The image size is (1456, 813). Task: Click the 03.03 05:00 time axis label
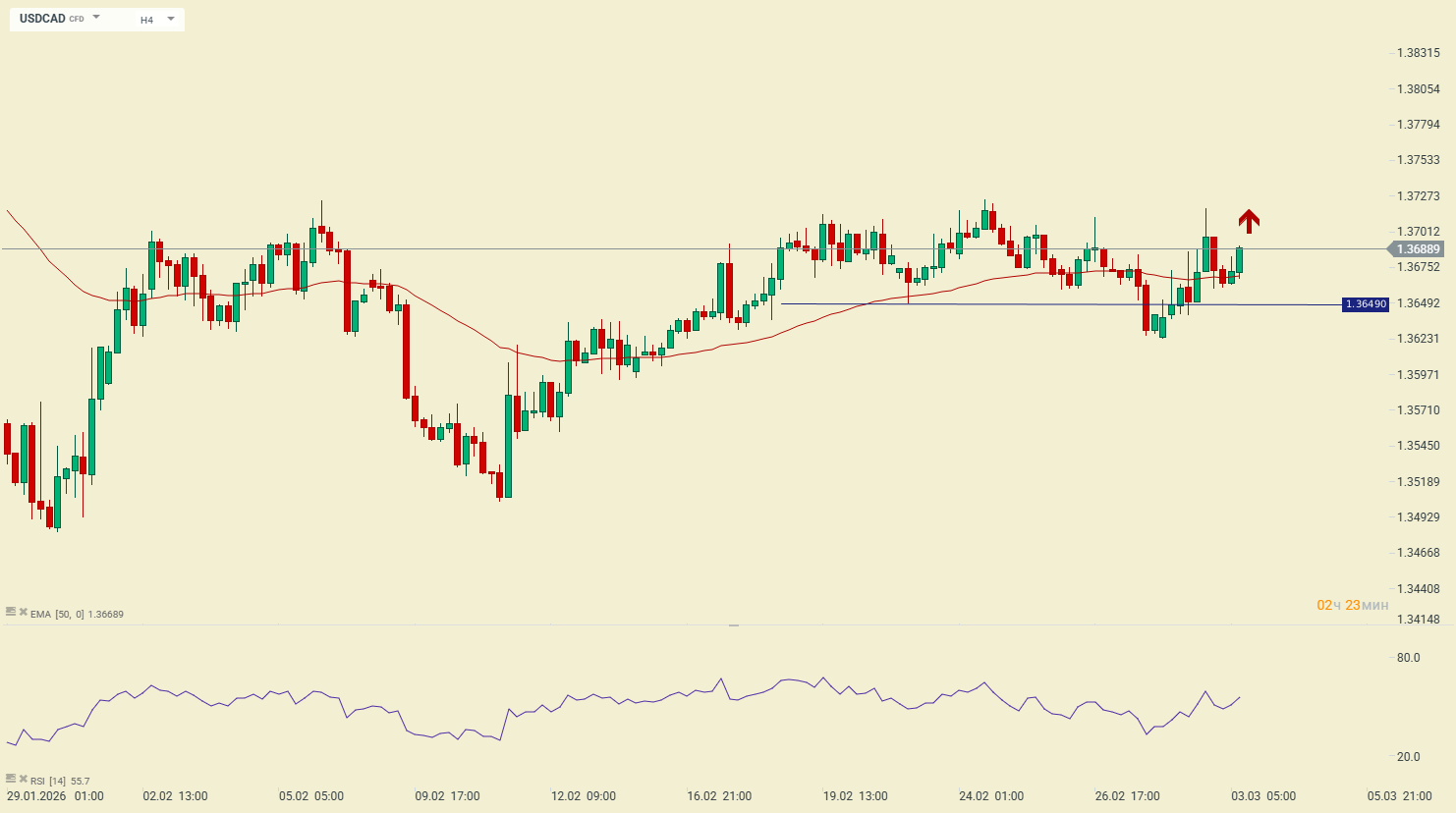point(1262,796)
